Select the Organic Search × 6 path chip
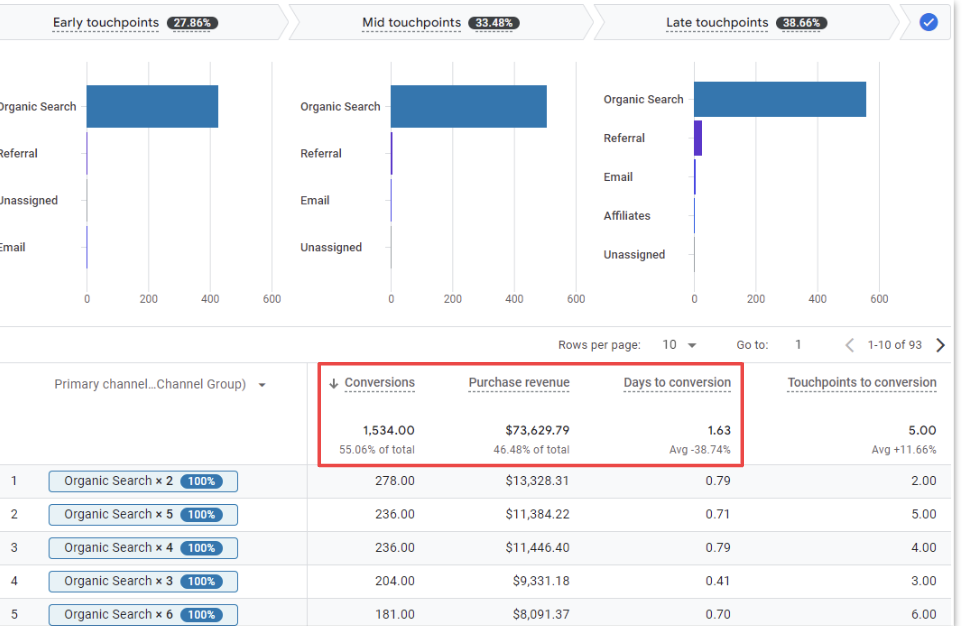This screenshot has width=962, height=626. (143, 614)
